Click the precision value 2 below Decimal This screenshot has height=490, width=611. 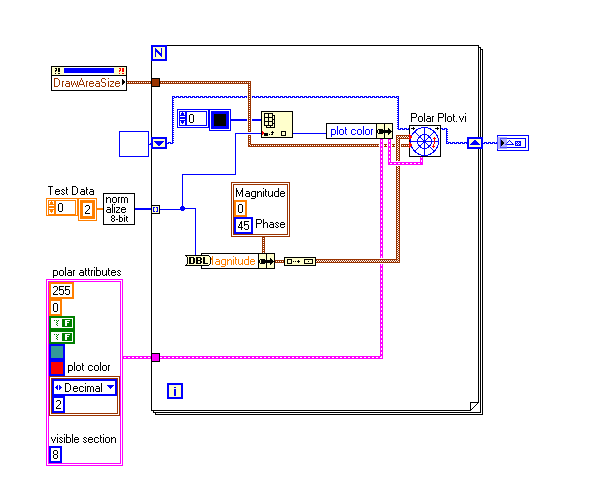tap(58, 404)
